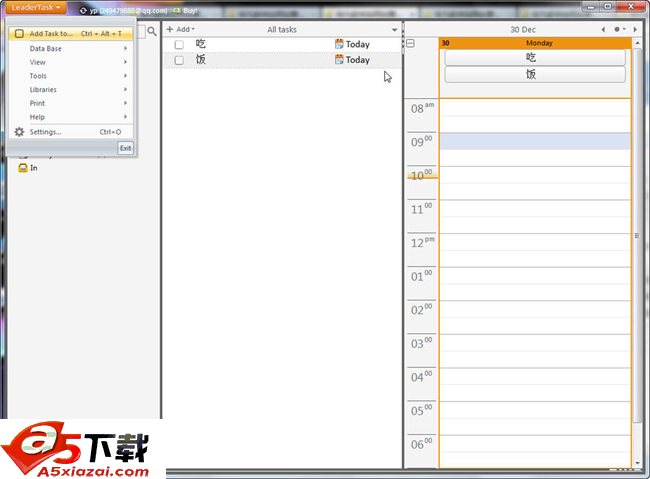Click the calendar vertical scrollbar
Image resolution: width=650 pixels, height=479 pixels.
(x=637, y=235)
